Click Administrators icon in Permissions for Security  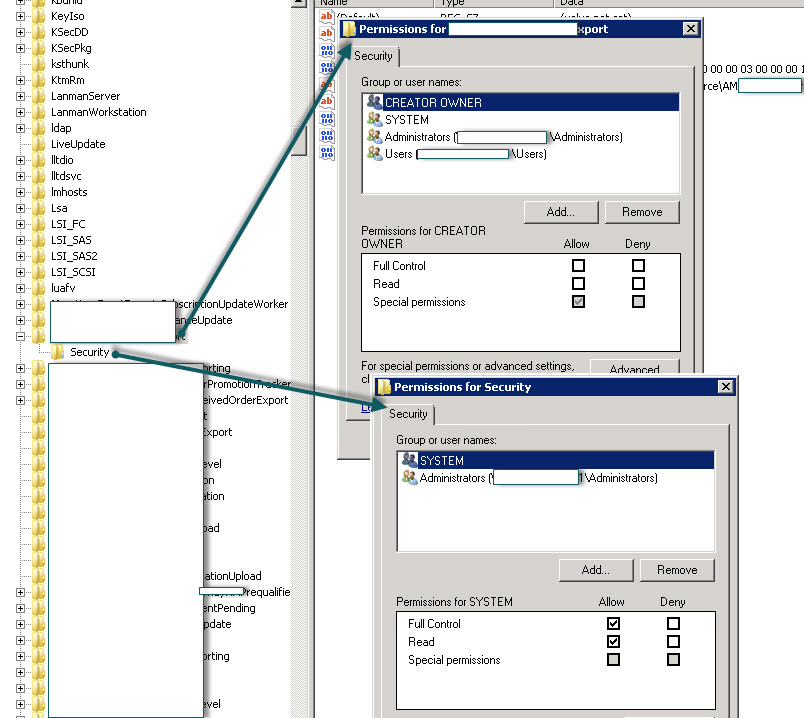tap(409, 477)
